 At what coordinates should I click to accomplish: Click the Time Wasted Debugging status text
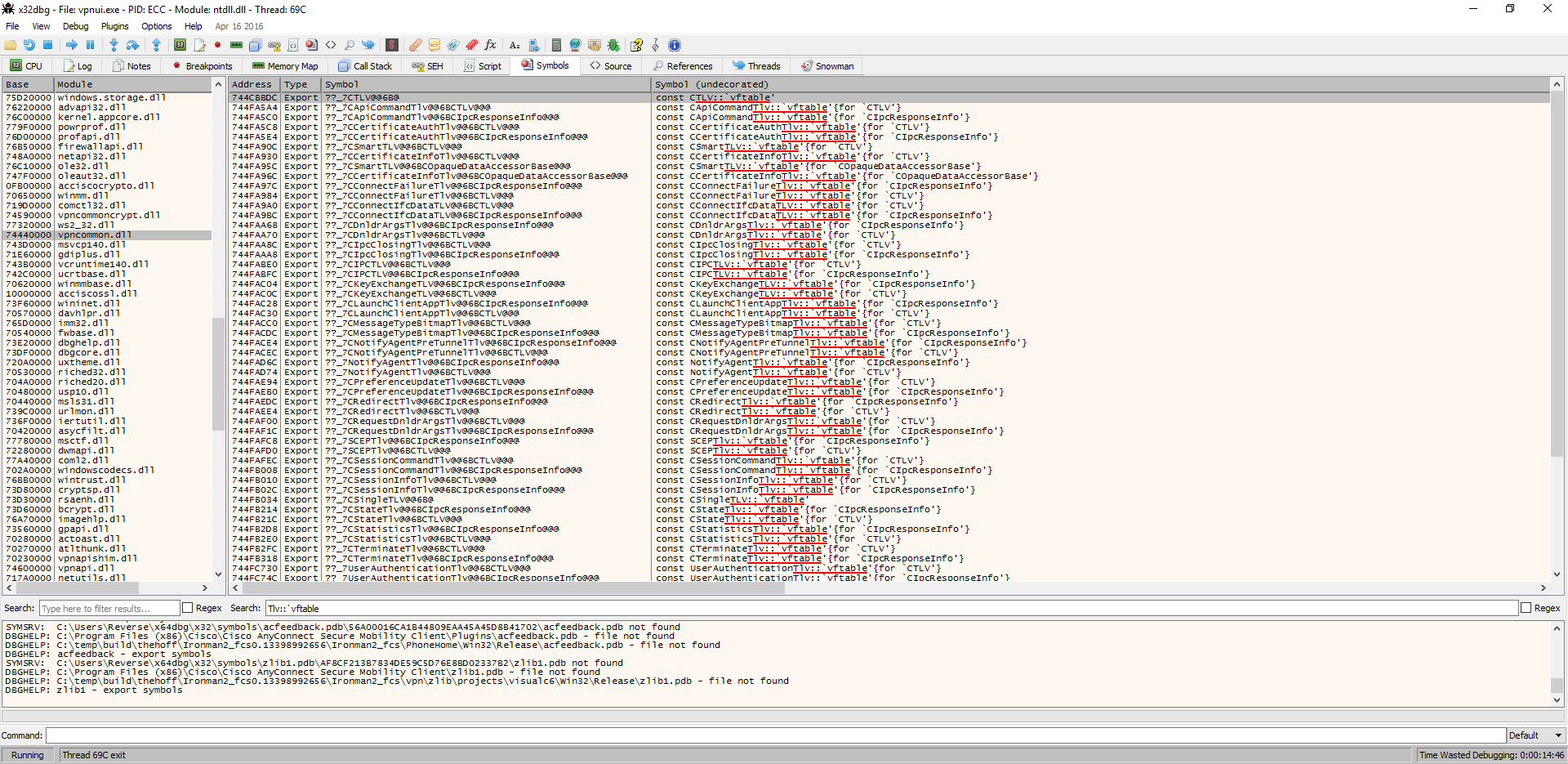coord(1491,755)
